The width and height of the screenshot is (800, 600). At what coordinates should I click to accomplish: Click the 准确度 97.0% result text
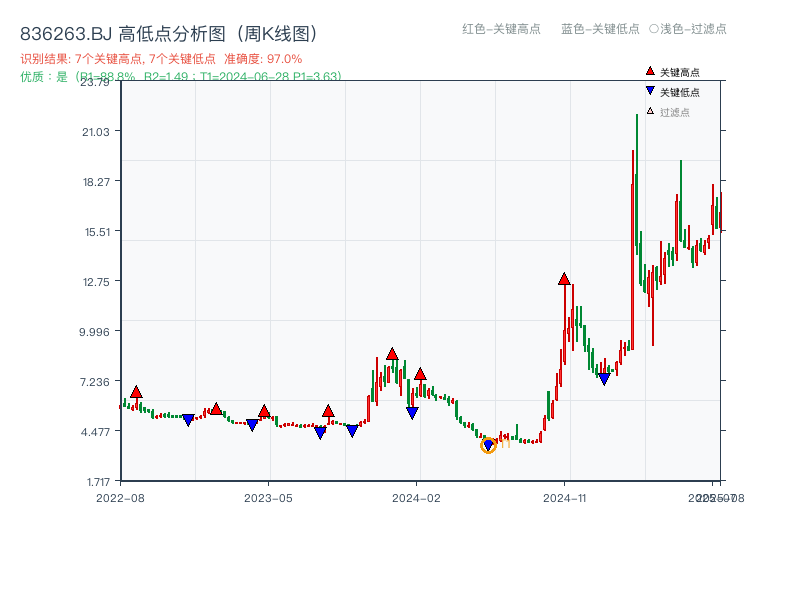[x=263, y=59]
